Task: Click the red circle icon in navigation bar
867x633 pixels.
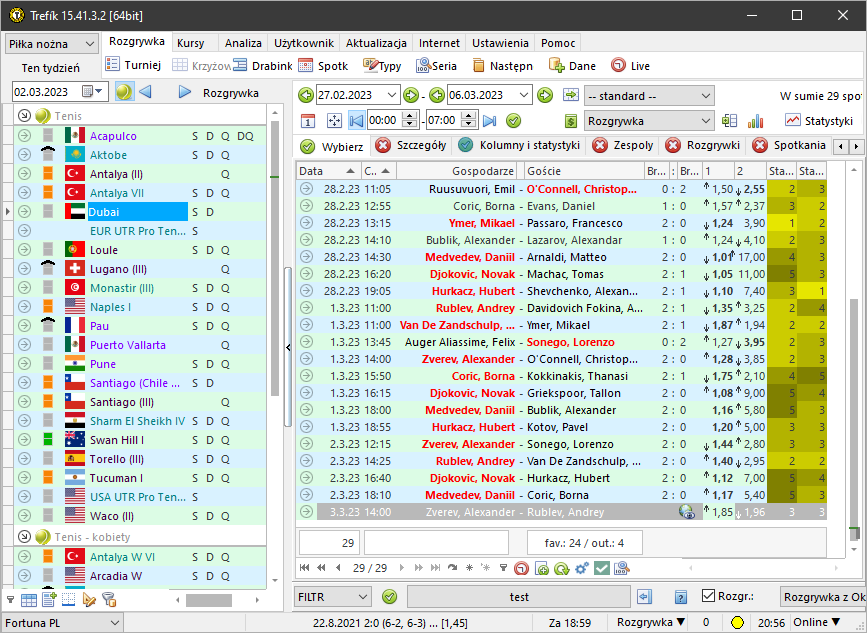Action: click(x=521, y=568)
